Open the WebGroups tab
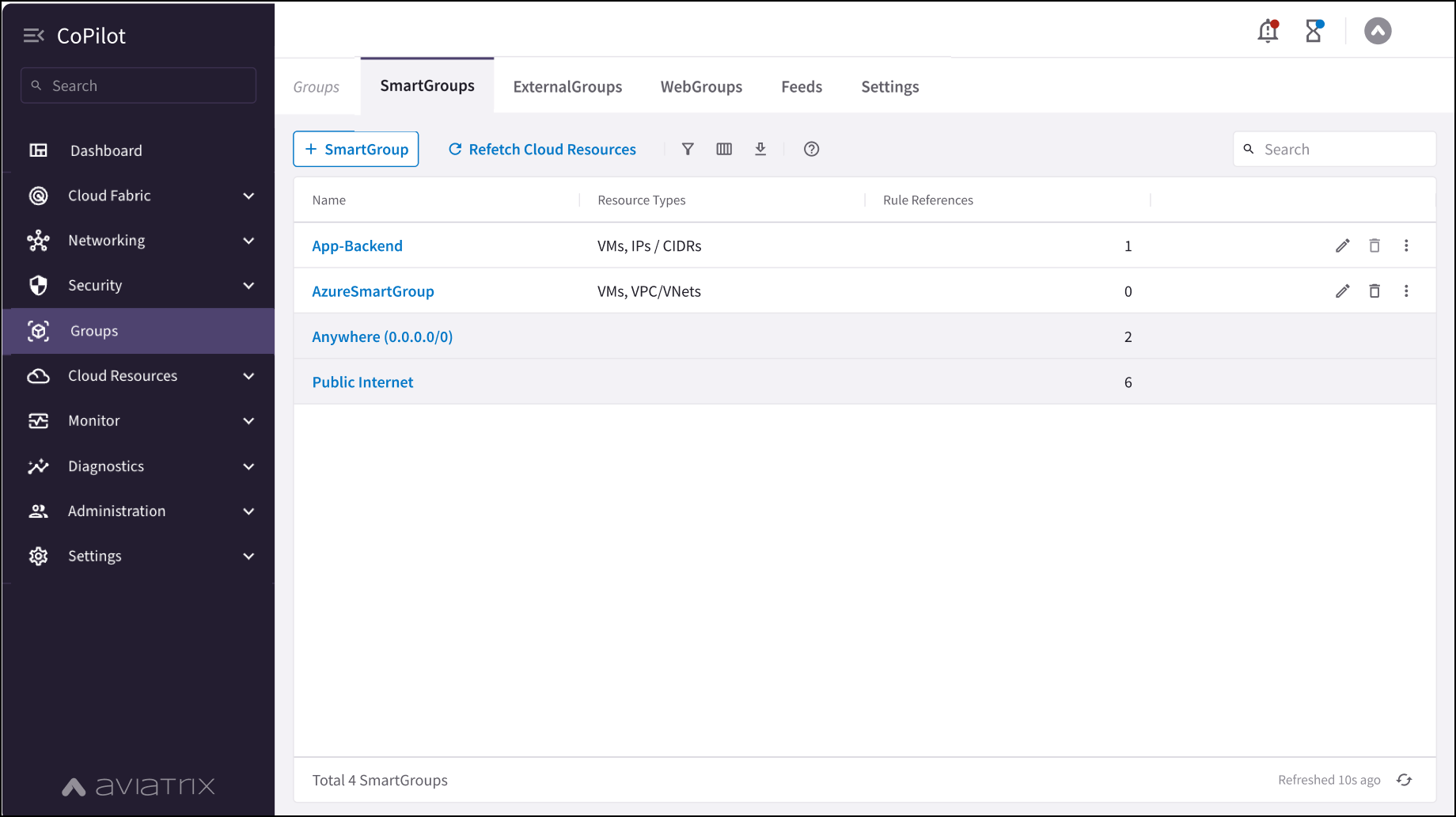 click(x=701, y=86)
